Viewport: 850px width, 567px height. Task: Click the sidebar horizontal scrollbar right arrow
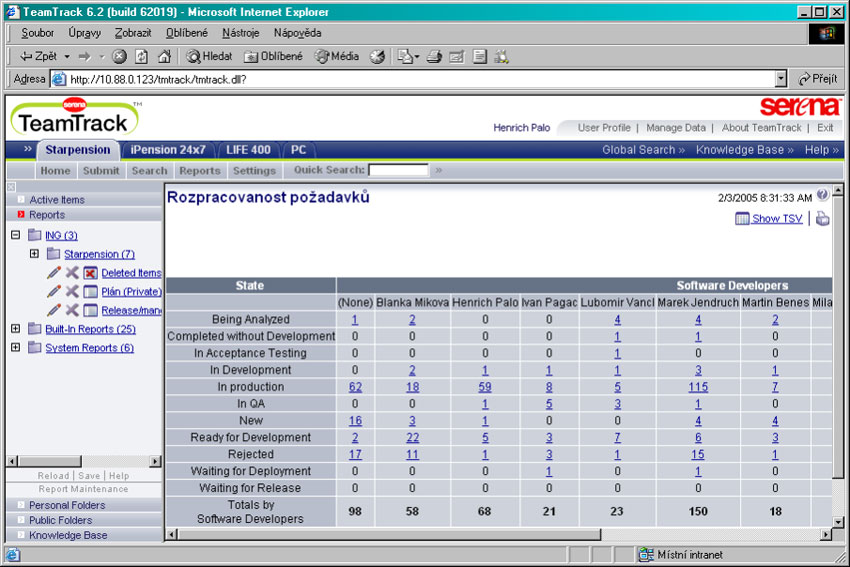pos(156,461)
